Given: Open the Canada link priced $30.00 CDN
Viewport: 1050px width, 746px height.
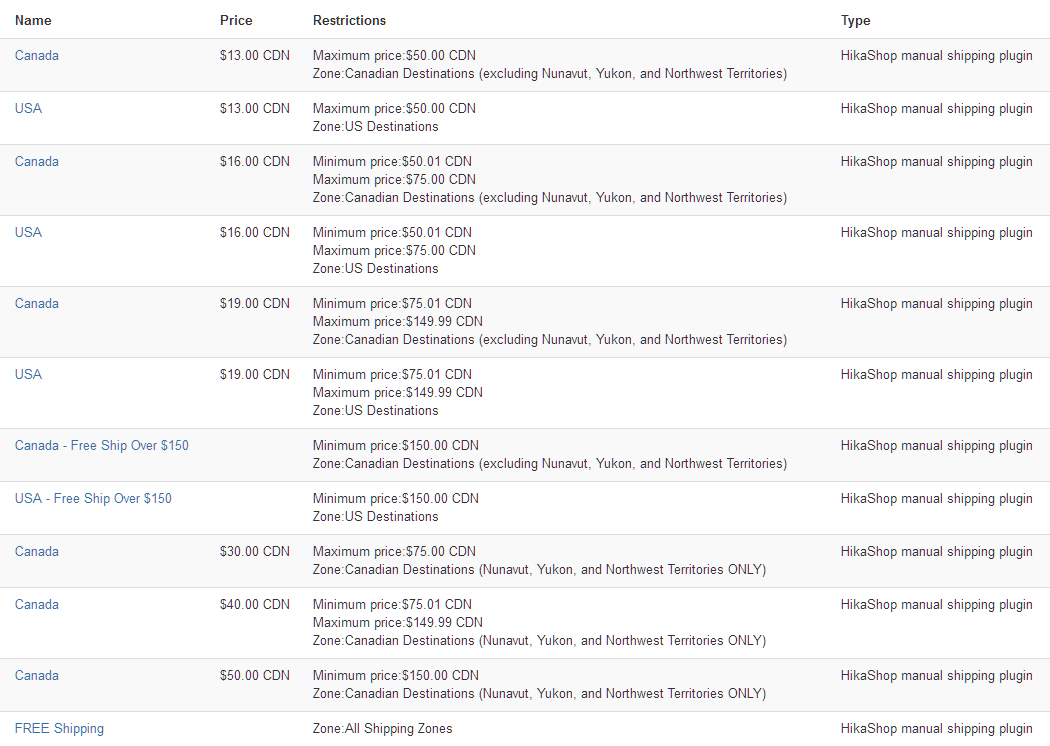Looking at the screenshot, I should [37, 552].
